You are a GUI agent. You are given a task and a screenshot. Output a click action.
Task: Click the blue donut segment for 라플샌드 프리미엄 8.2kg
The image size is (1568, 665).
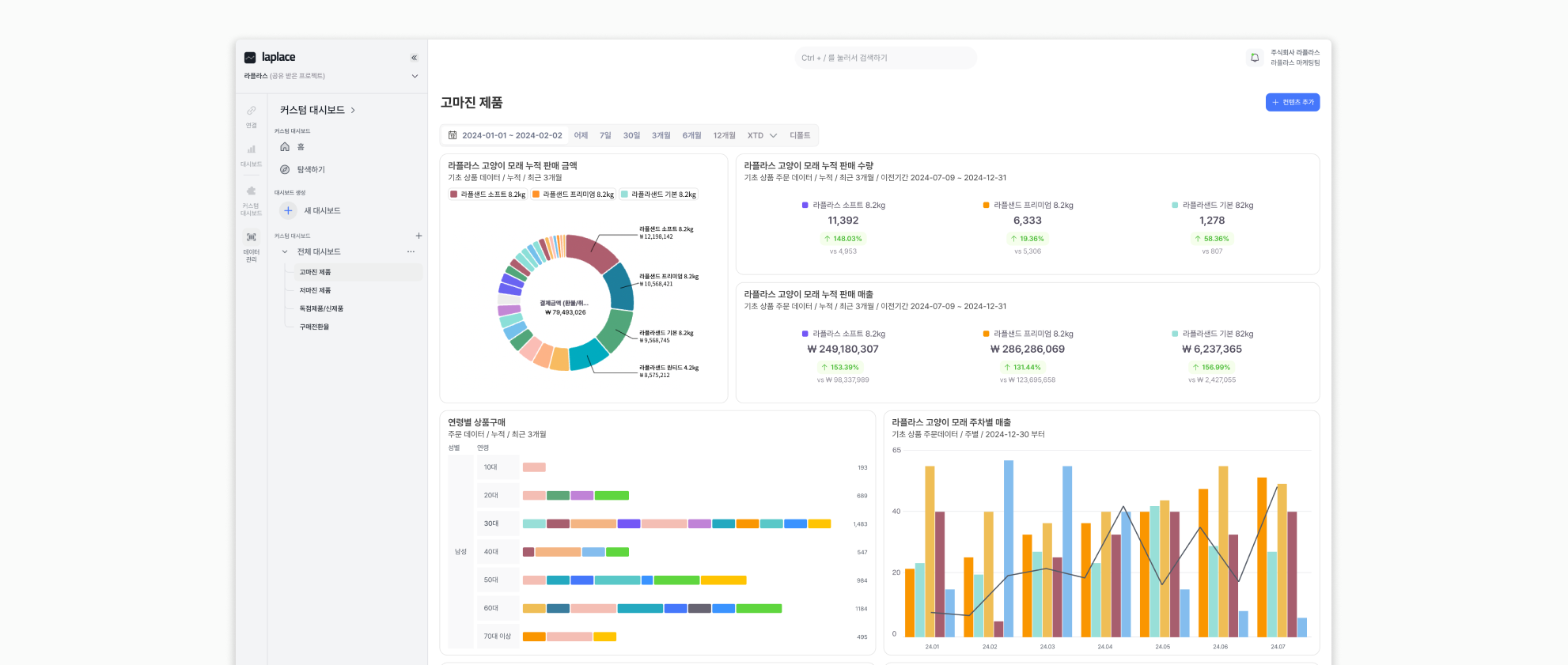tap(620, 287)
